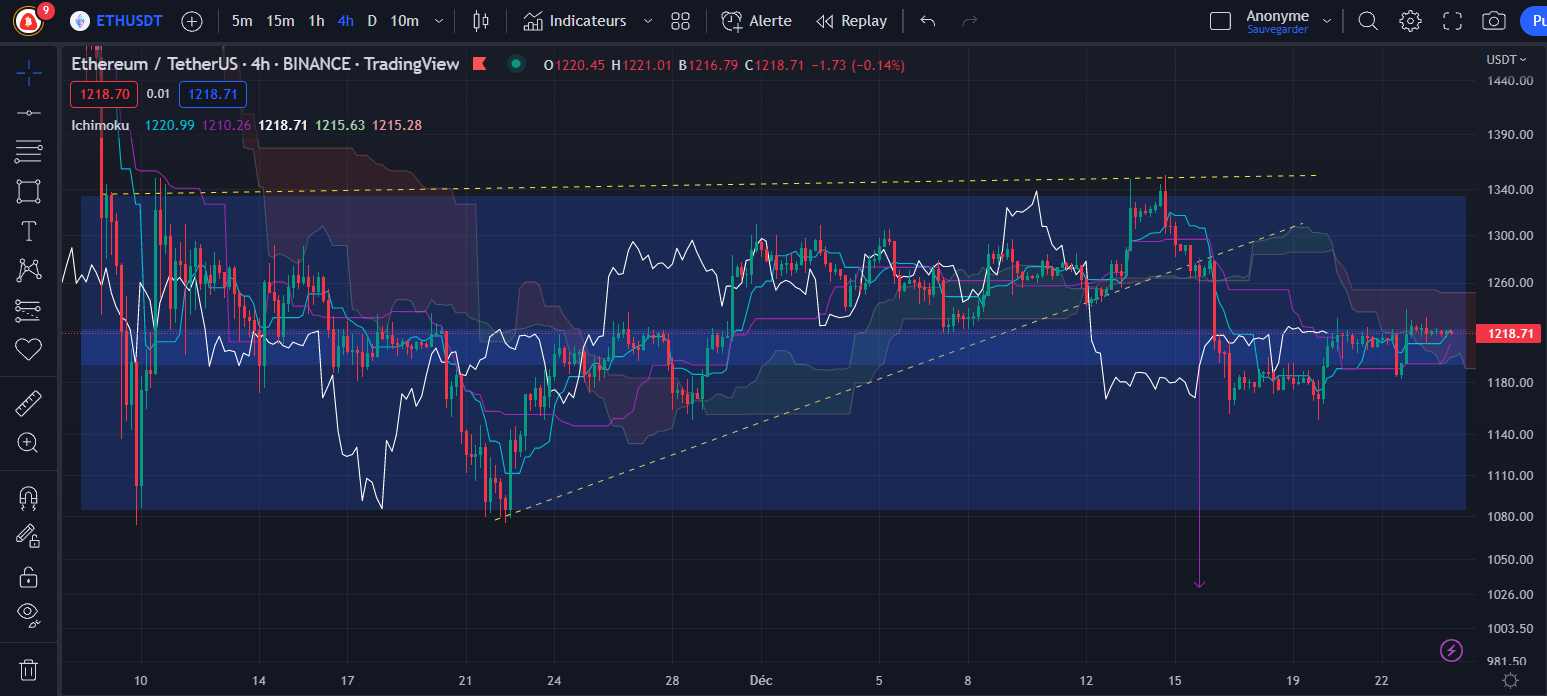Select the trend line drawing tool
1547x696 pixels.
click(x=29, y=112)
